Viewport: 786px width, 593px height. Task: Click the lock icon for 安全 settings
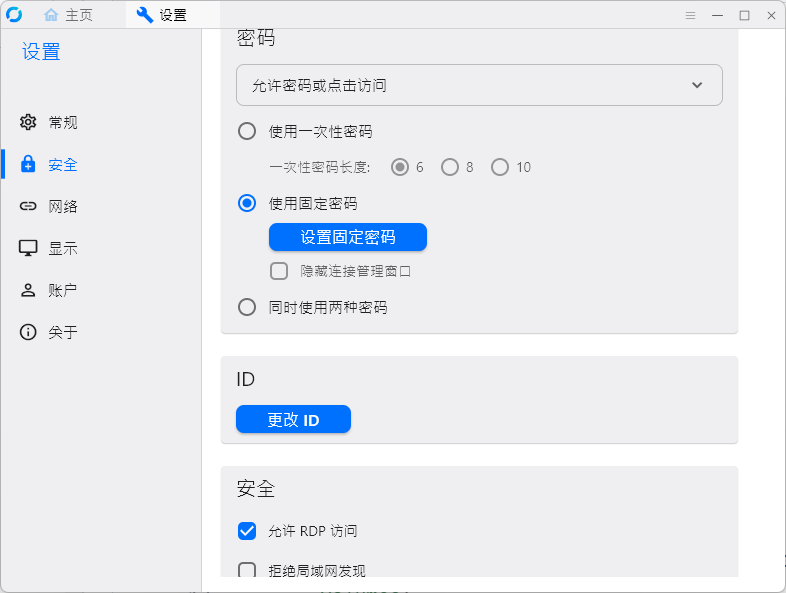coord(28,165)
